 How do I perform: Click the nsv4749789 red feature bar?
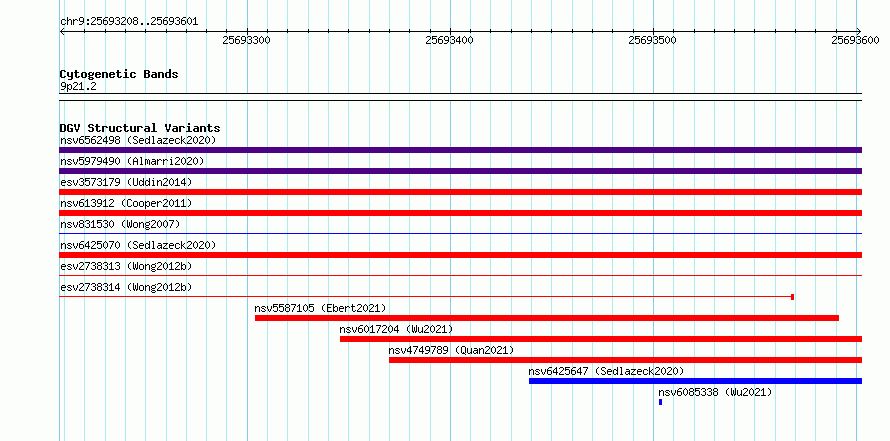(x=625, y=360)
